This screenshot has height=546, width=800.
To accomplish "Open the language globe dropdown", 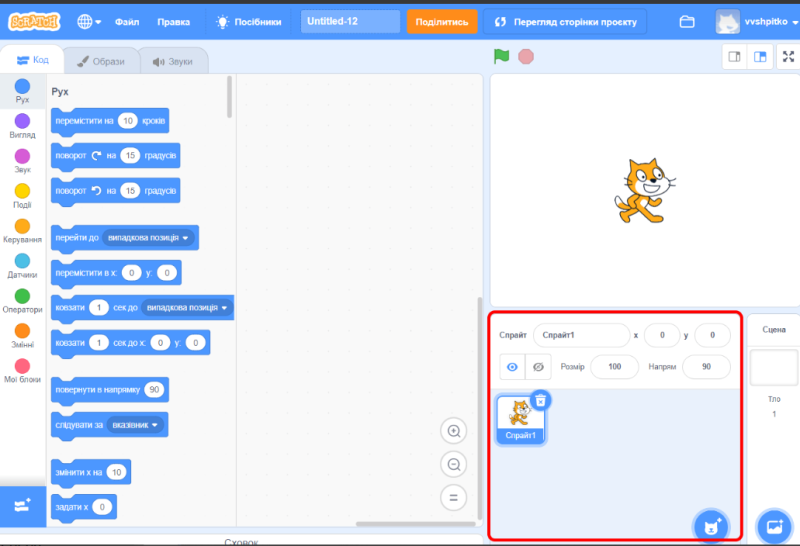I will pyautogui.click(x=87, y=21).
